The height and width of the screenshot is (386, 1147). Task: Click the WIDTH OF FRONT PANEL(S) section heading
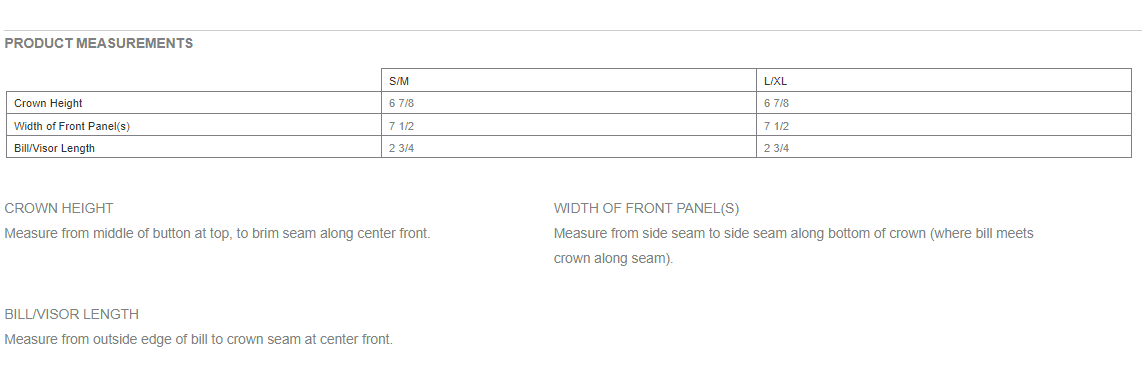[x=647, y=208]
